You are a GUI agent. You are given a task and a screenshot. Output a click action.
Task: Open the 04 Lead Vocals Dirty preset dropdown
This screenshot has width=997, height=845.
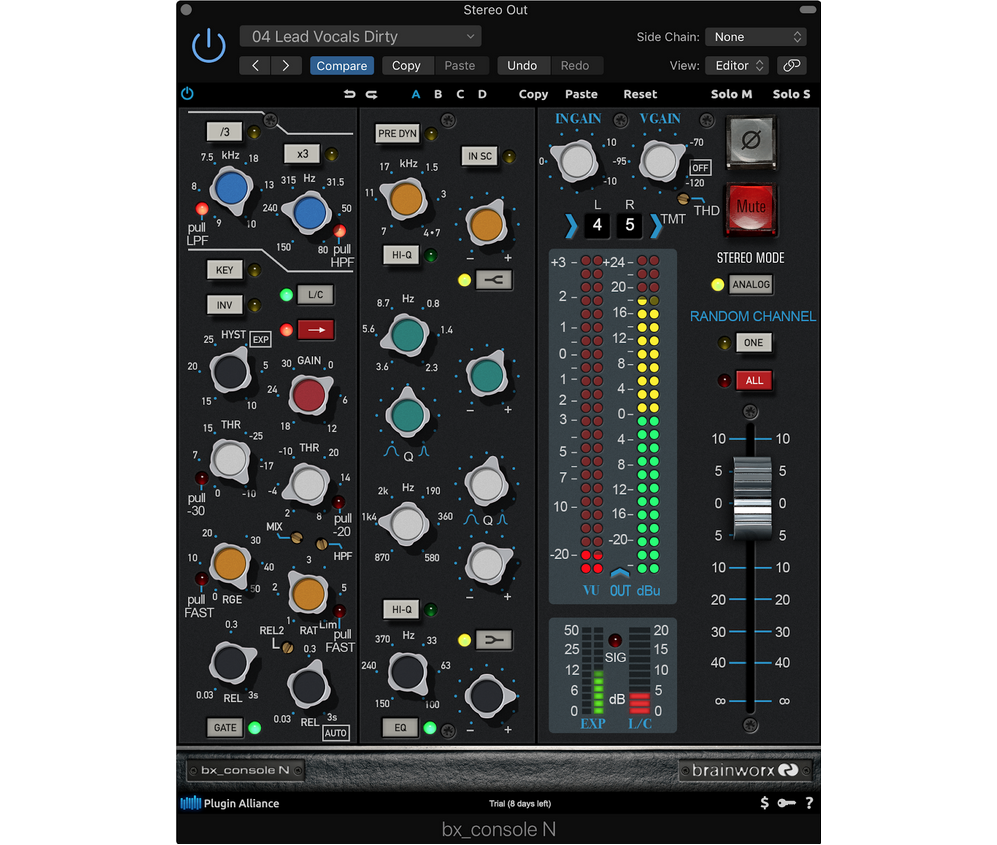[x=361, y=36]
